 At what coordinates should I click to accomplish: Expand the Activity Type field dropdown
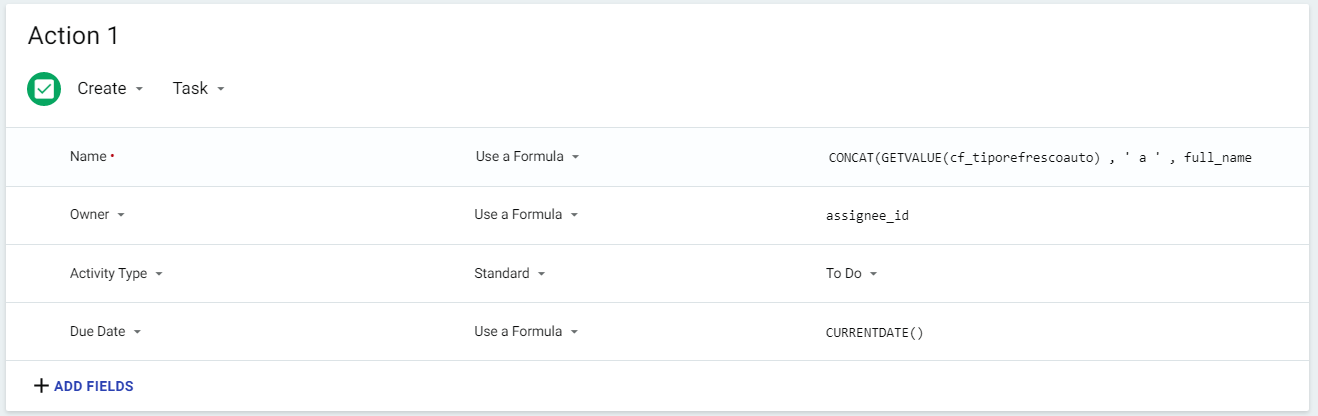pos(116,273)
